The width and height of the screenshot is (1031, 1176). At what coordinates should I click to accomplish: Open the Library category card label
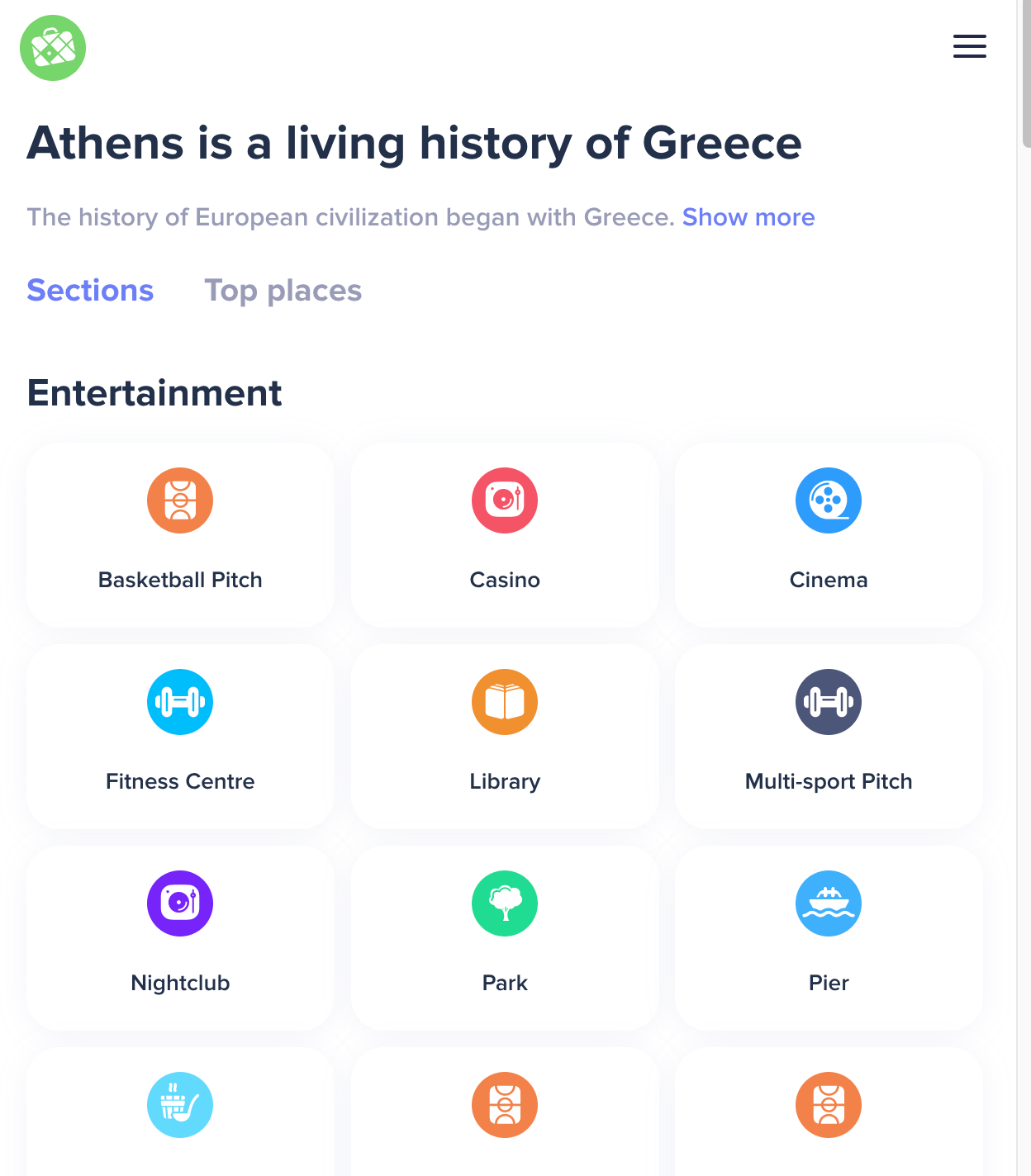(505, 781)
